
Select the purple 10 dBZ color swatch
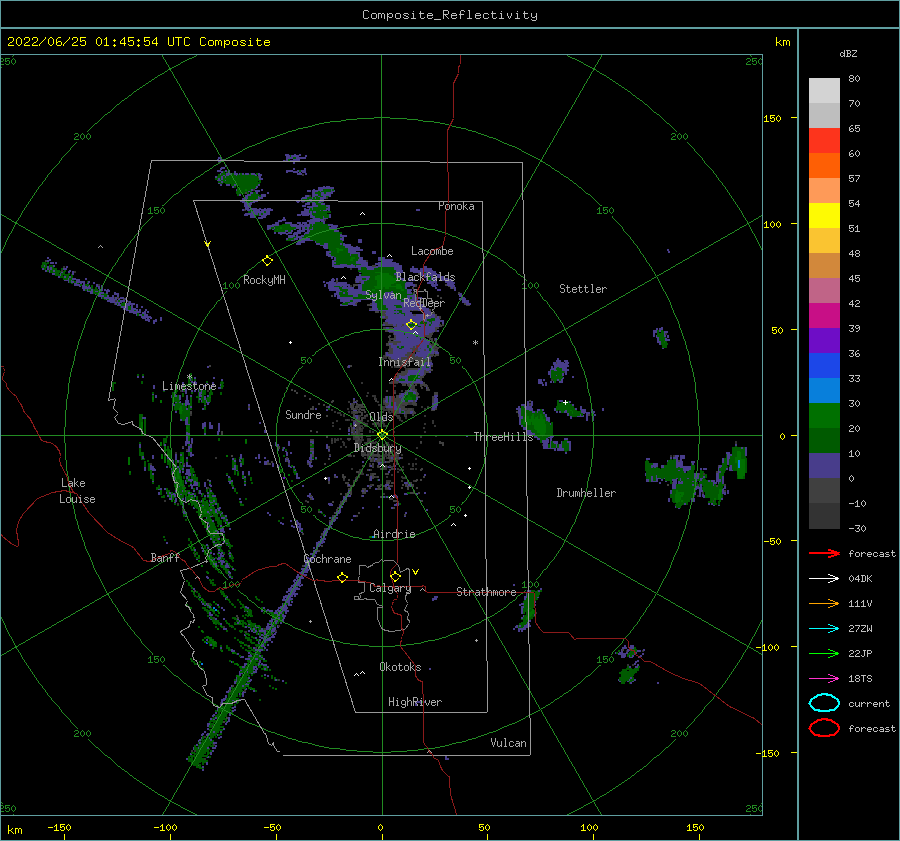[x=824, y=466]
